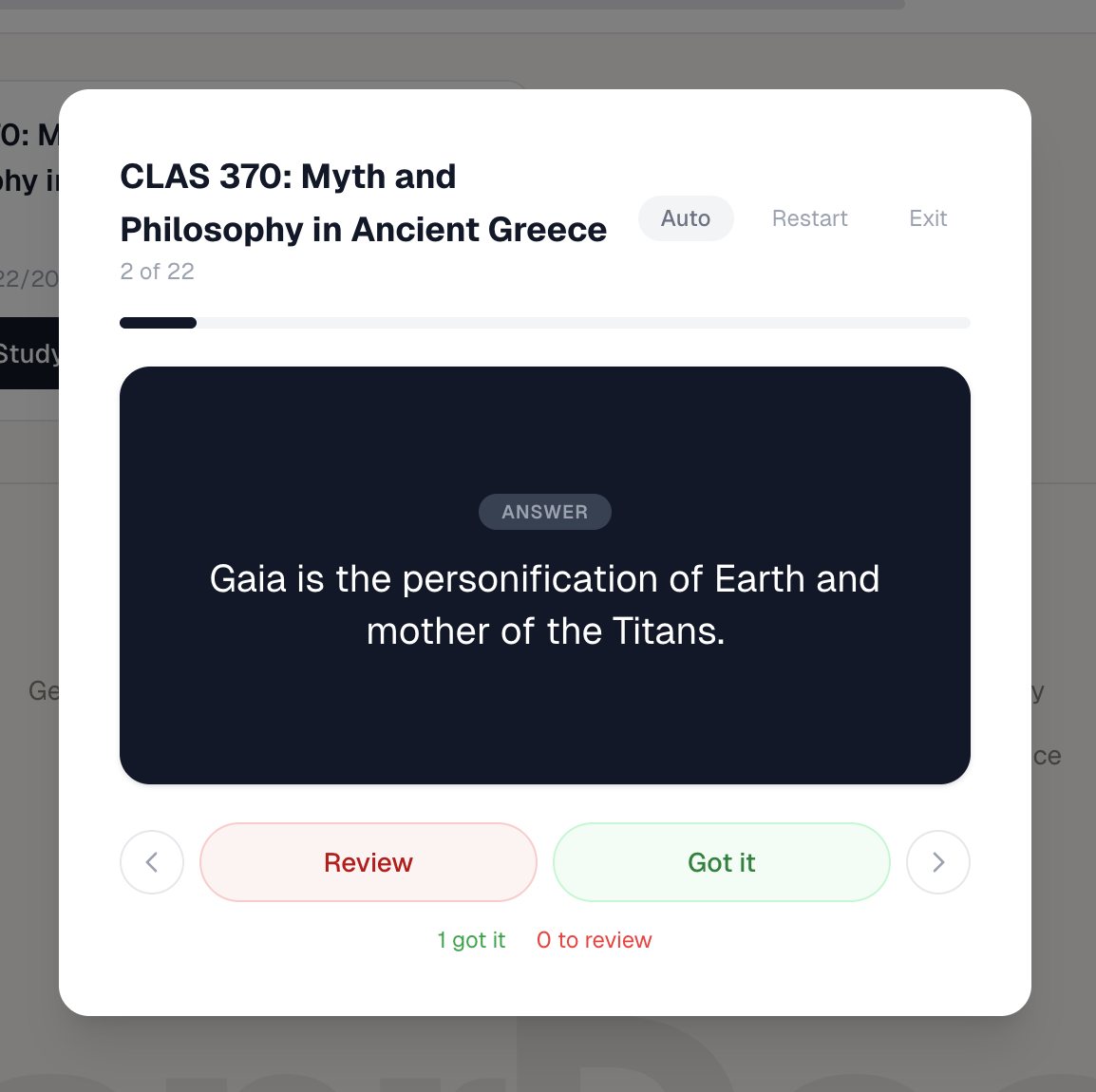
Task: Mark the card as Got it
Action: click(x=721, y=862)
